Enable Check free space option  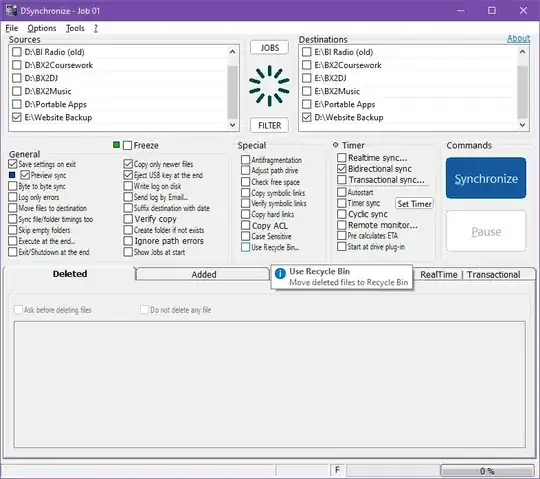246,182
